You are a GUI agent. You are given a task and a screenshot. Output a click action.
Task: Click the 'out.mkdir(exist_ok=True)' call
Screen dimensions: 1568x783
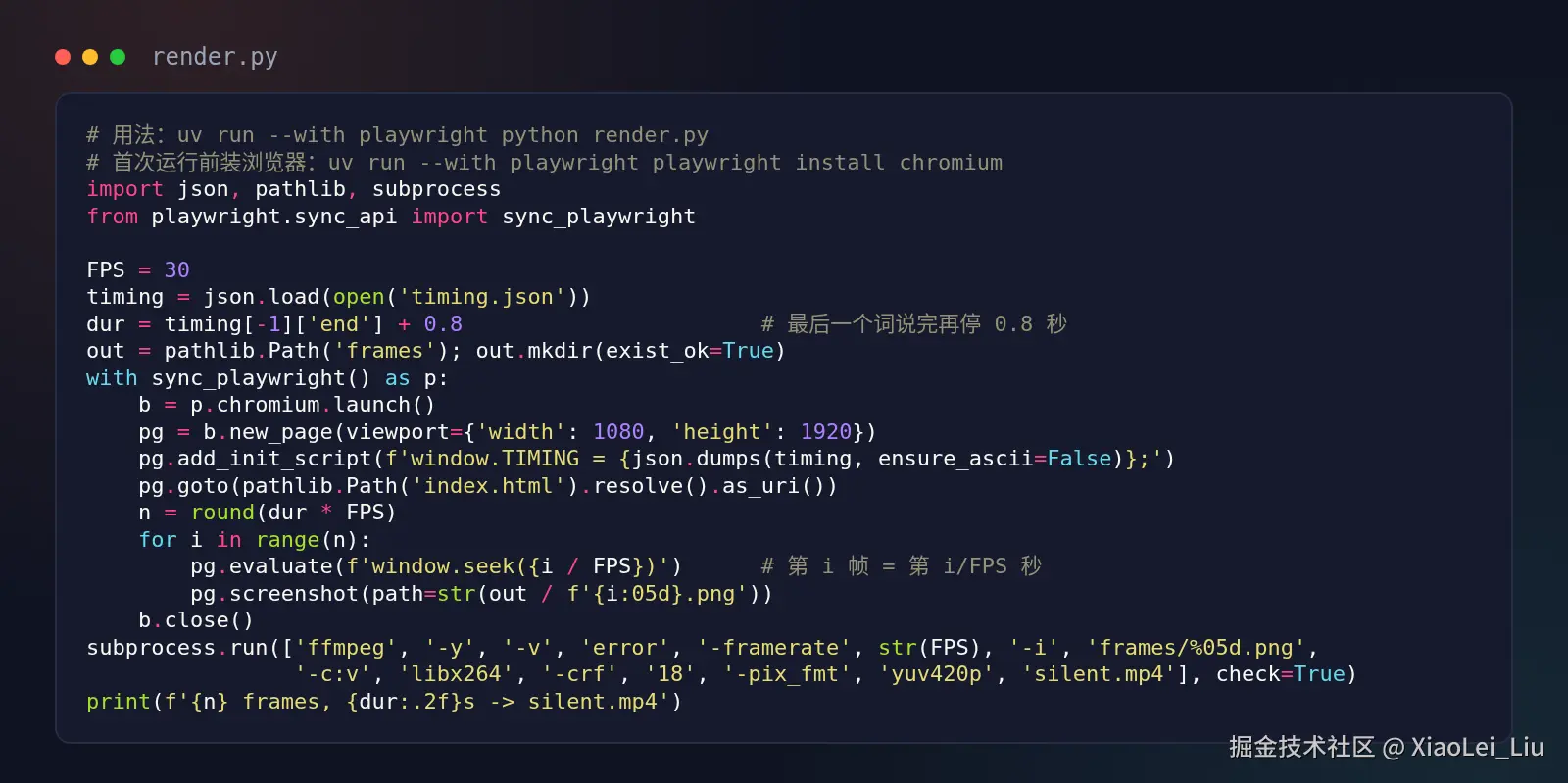(630, 351)
